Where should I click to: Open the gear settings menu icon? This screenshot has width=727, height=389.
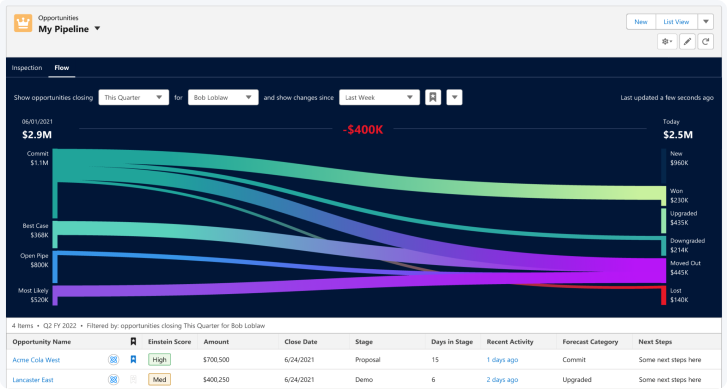pyautogui.click(x=667, y=42)
